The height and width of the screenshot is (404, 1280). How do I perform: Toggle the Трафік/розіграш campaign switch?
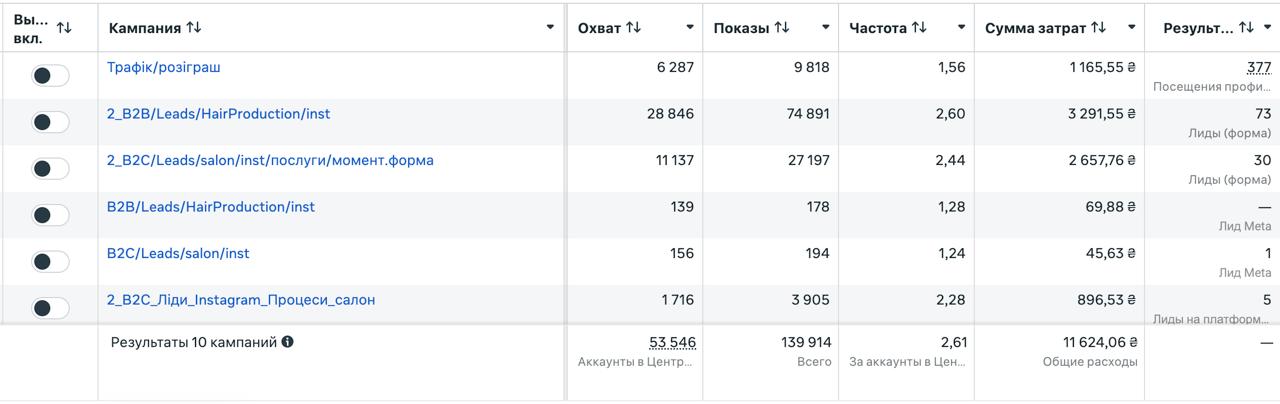coord(50,76)
